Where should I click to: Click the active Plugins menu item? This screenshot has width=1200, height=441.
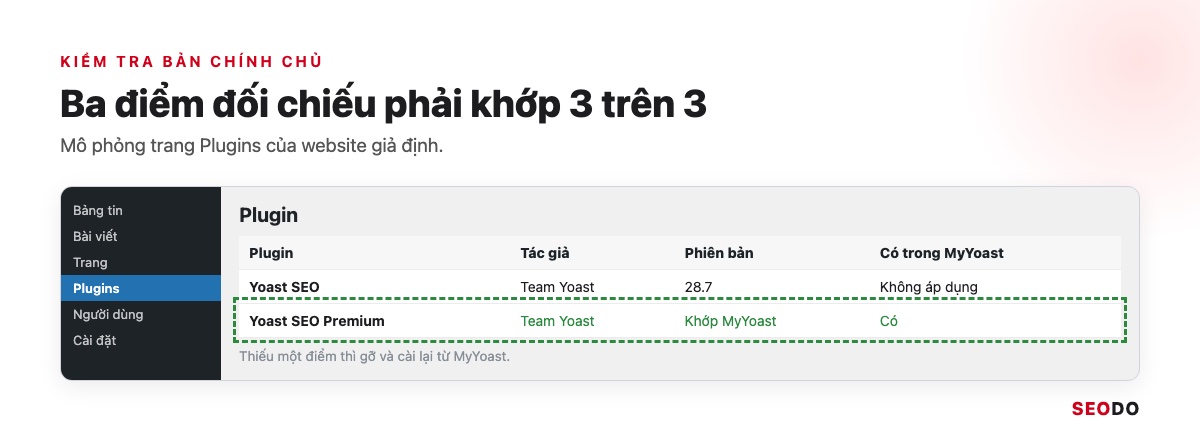click(141, 288)
